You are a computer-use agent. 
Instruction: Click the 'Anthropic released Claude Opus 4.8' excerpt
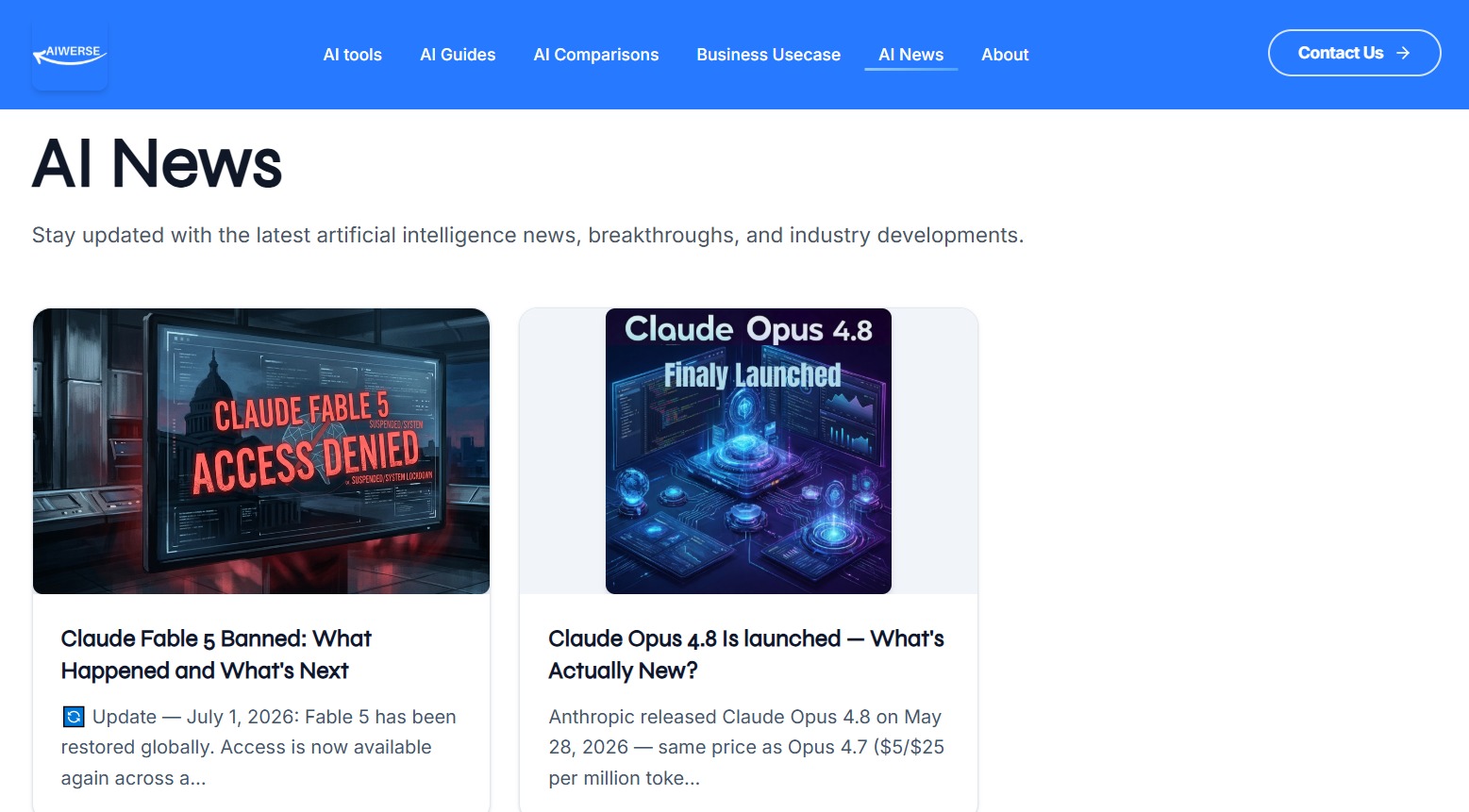tap(746, 747)
